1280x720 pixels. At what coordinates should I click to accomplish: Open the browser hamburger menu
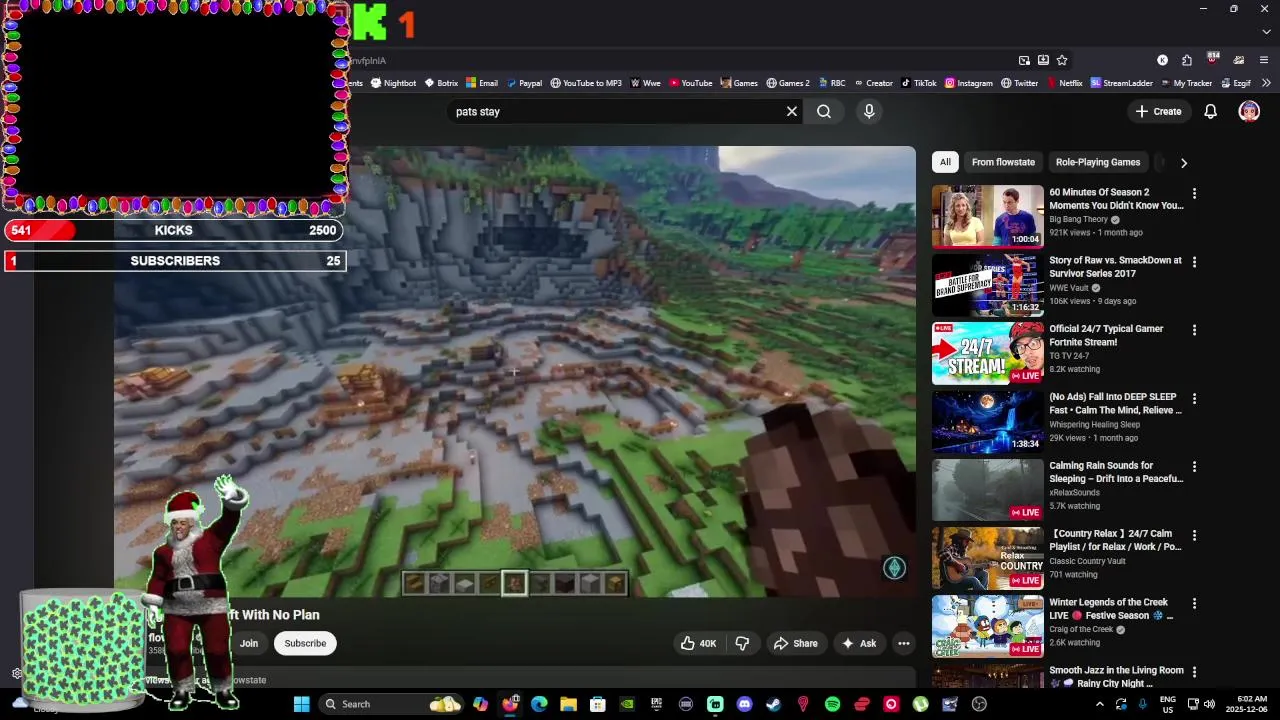tap(1264, 60)
